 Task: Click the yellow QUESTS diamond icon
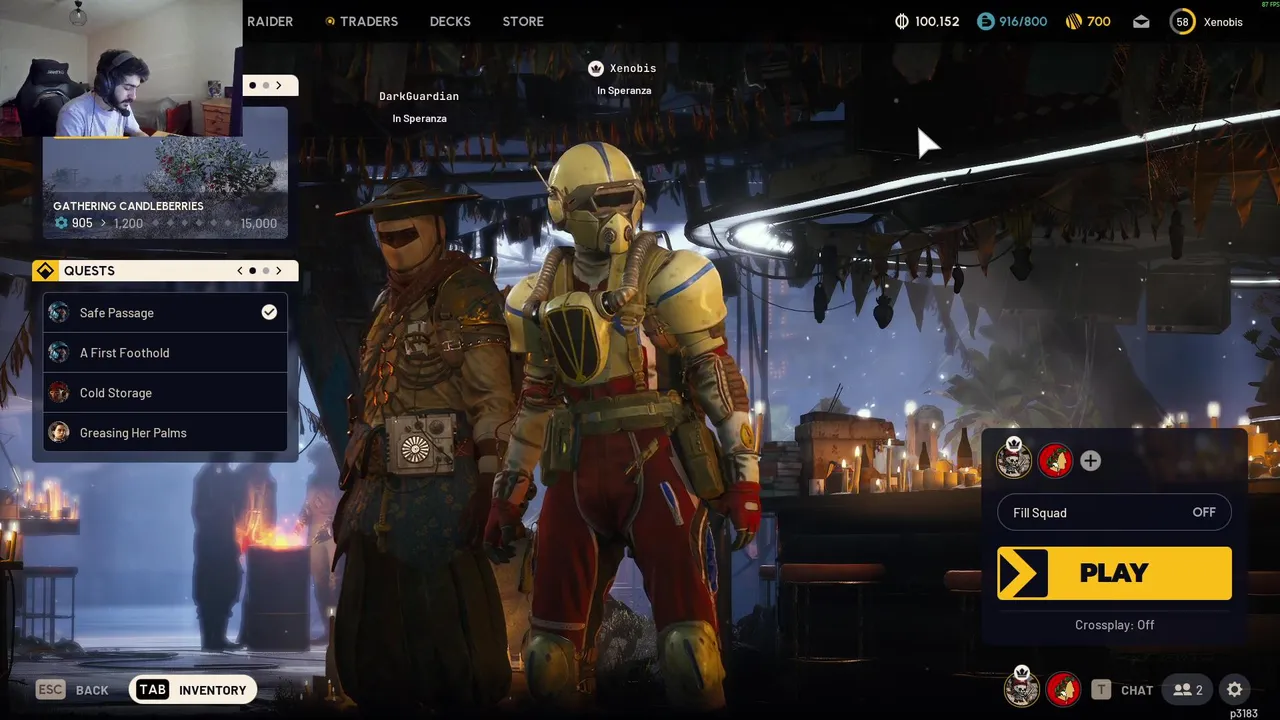click(45, 271)
